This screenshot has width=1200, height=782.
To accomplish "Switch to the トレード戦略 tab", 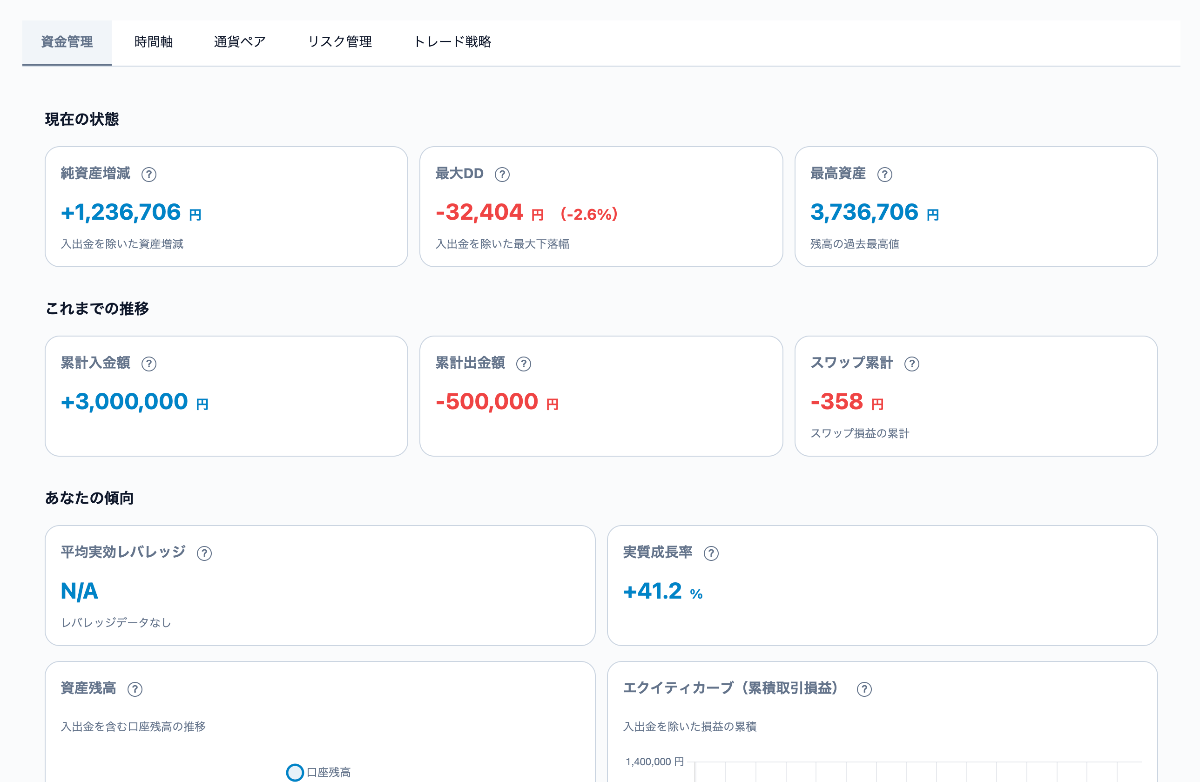I will coord(451,42).
